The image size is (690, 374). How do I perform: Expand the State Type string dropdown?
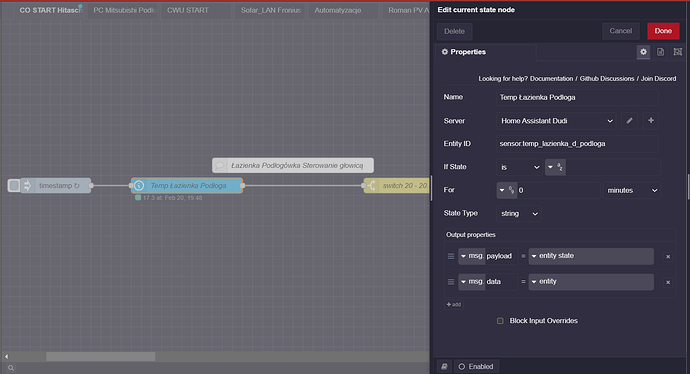coord(519,213)
